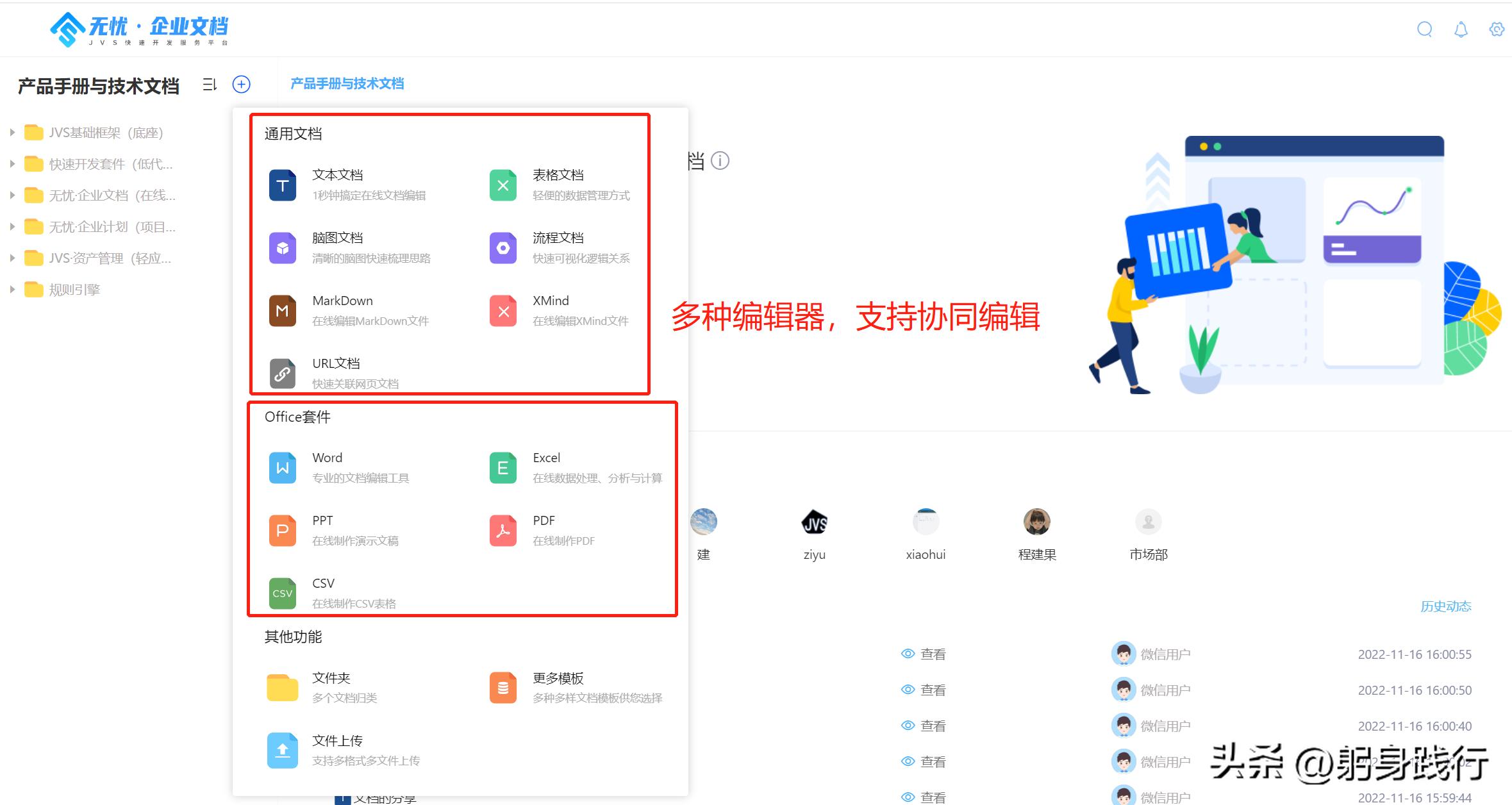Open 历史动态 history link
The width and height of the screenshot is (1512, 805).
(x=1446, y=606)
